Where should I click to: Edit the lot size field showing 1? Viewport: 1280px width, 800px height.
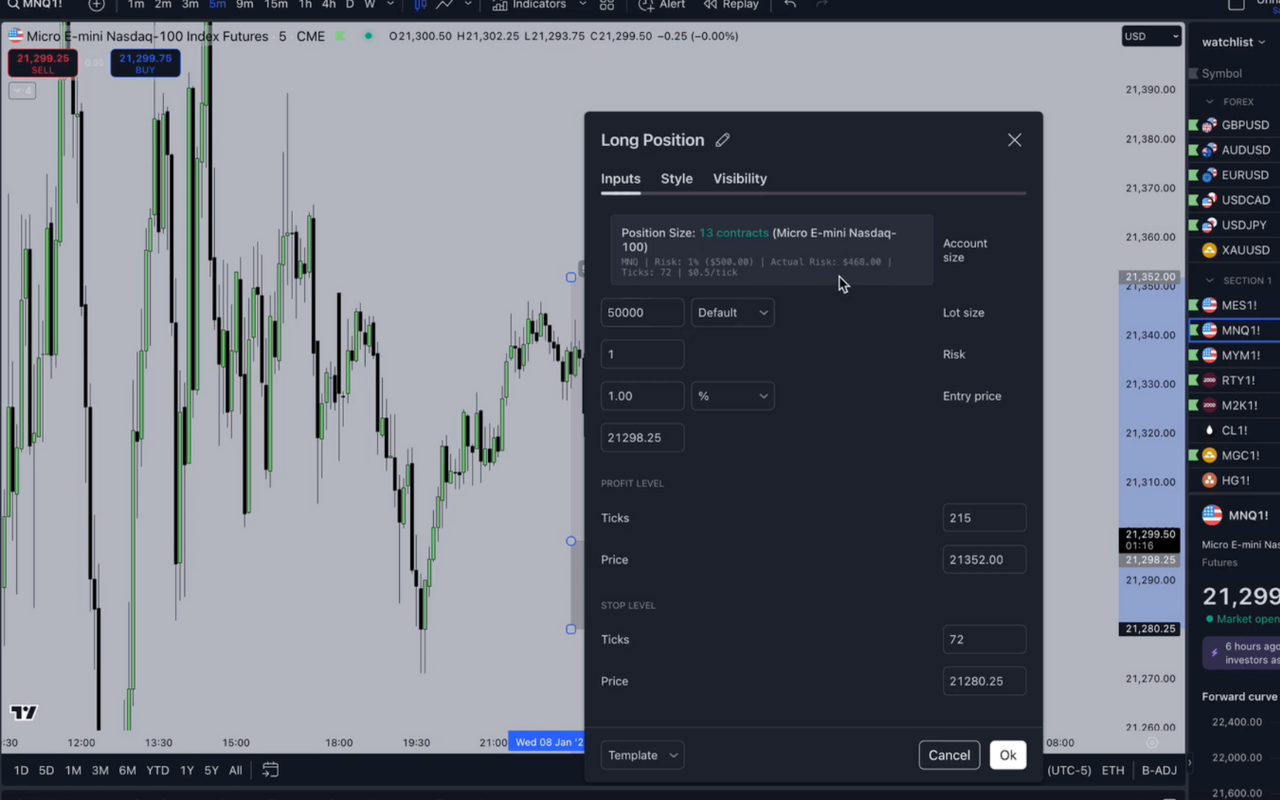pos(643,354)
